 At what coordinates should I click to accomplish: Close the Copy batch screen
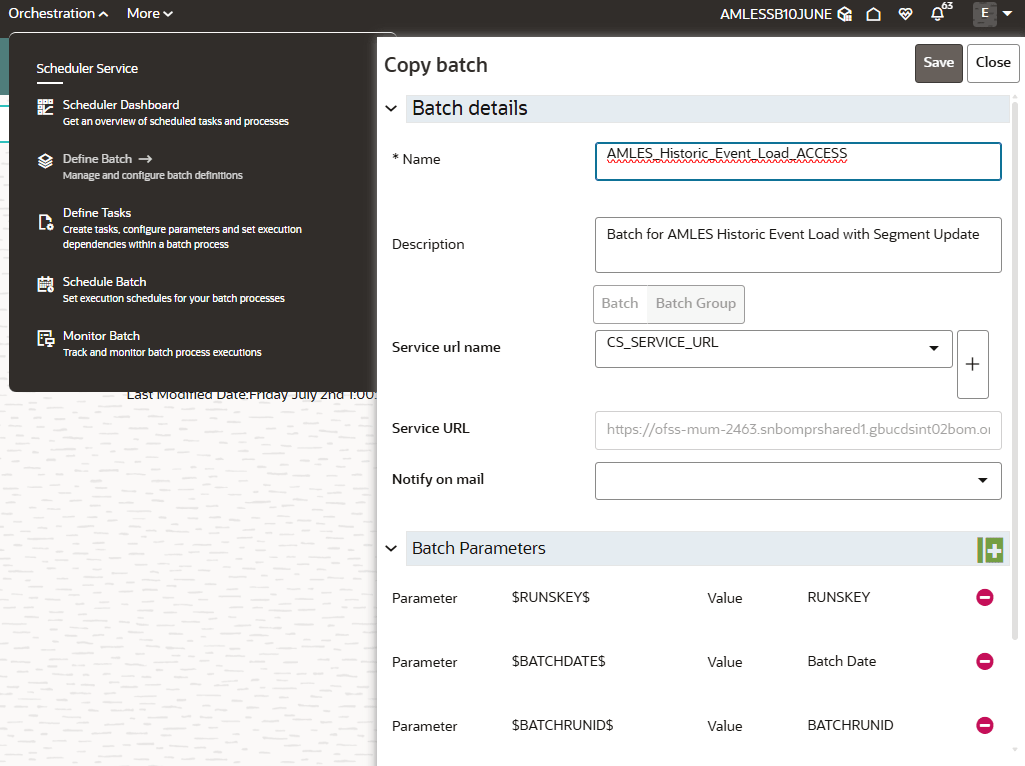tap(992, 62)
